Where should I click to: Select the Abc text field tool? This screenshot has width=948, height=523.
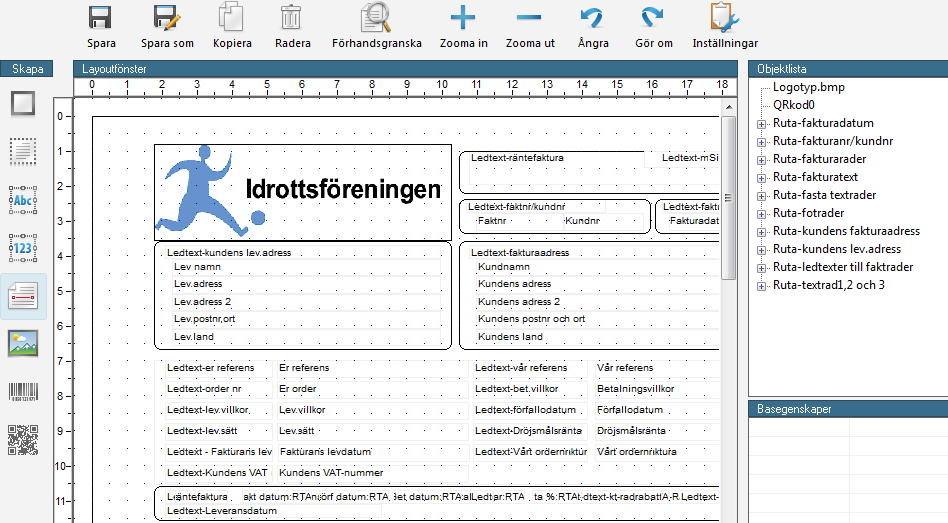(23, 200)
